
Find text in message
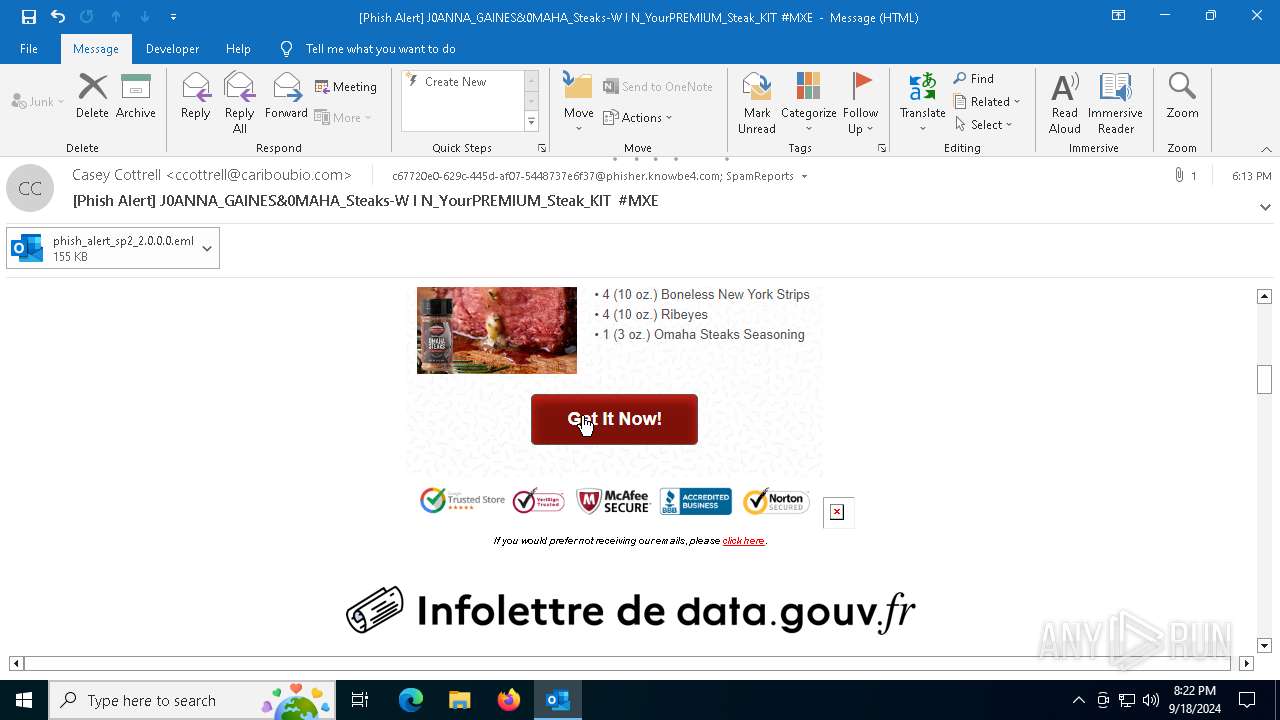974,79
